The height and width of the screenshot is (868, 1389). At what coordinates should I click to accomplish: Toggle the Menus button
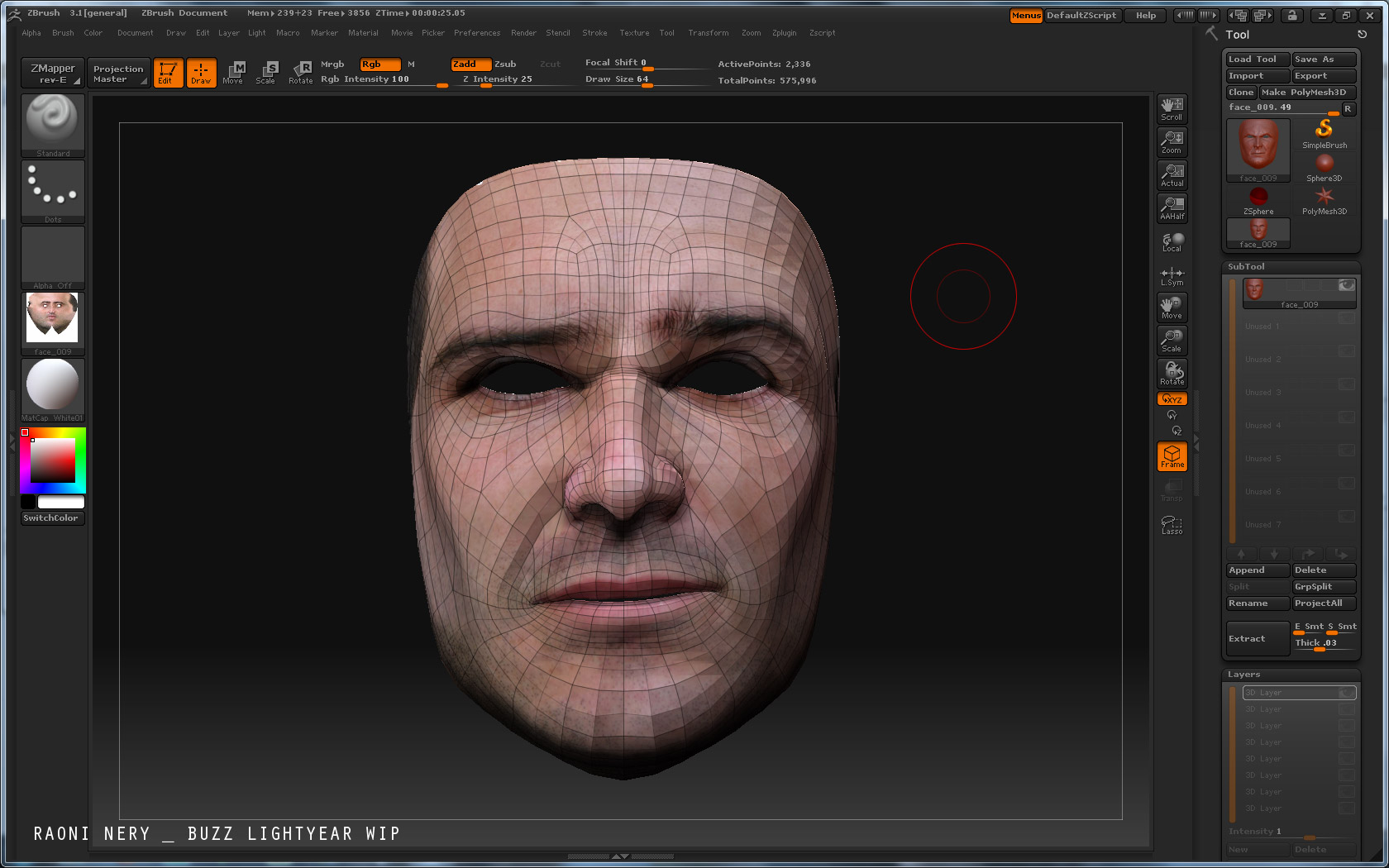click(x=1026, y=16)
